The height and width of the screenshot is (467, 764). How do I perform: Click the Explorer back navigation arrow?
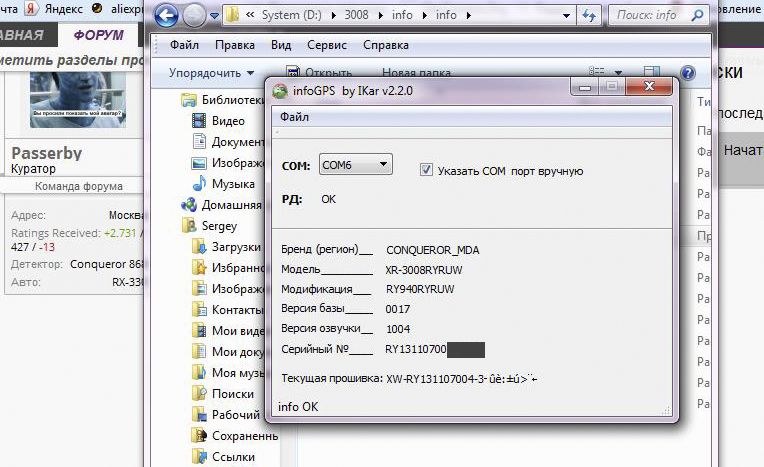[167, 15]
